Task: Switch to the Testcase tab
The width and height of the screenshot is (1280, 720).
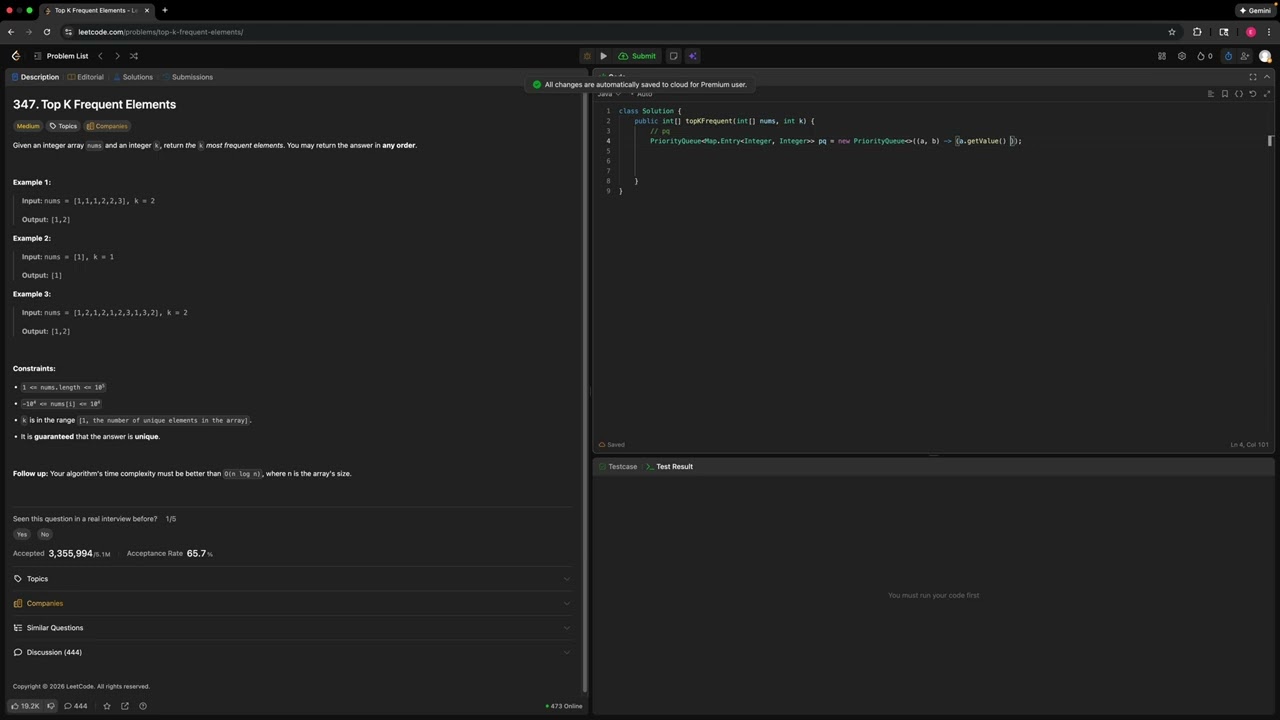Action: 617,466
